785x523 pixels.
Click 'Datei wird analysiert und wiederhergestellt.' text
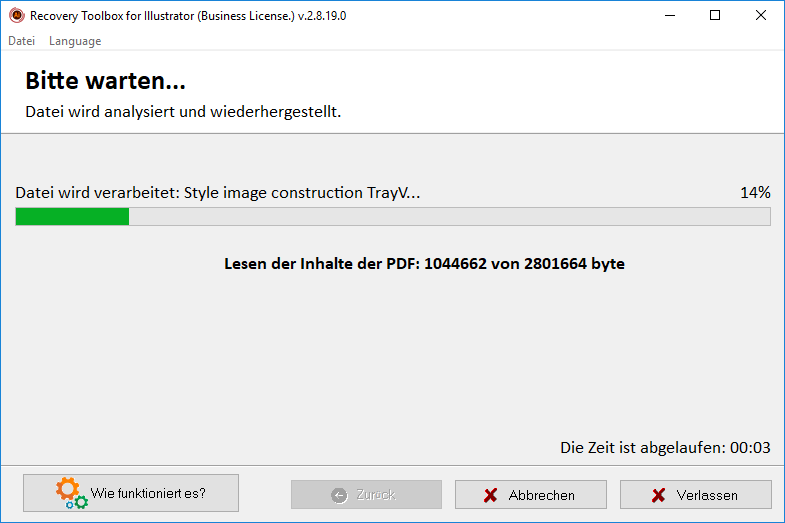tap(183, 112)
